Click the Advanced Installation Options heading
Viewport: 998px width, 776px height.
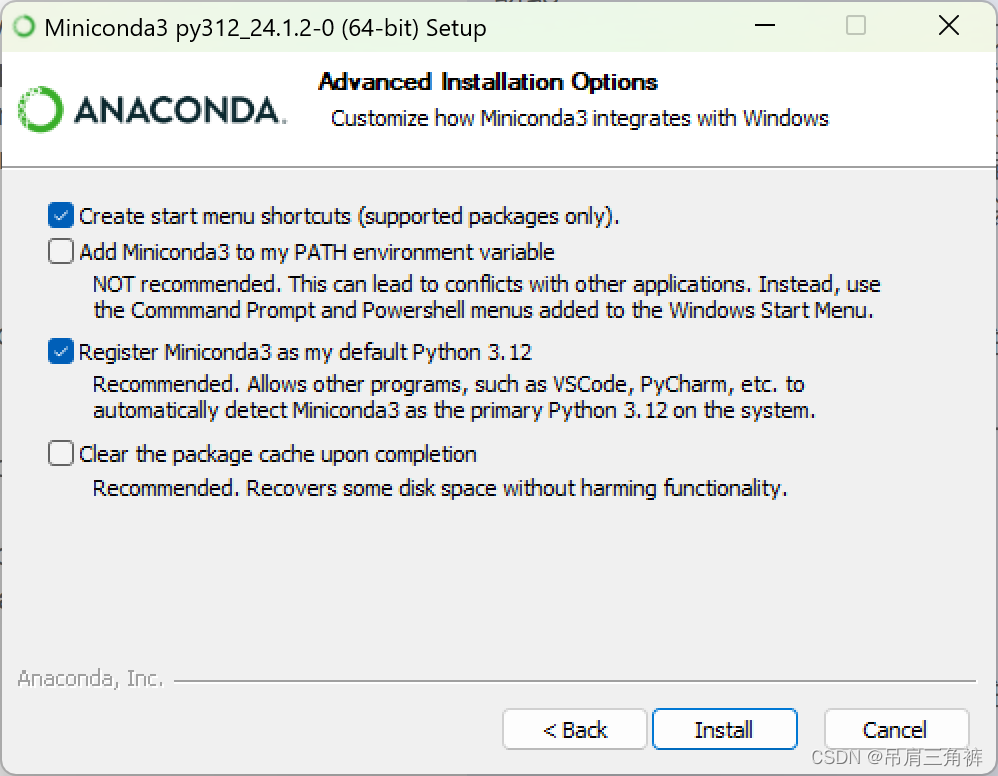click(x=487, y=82)
